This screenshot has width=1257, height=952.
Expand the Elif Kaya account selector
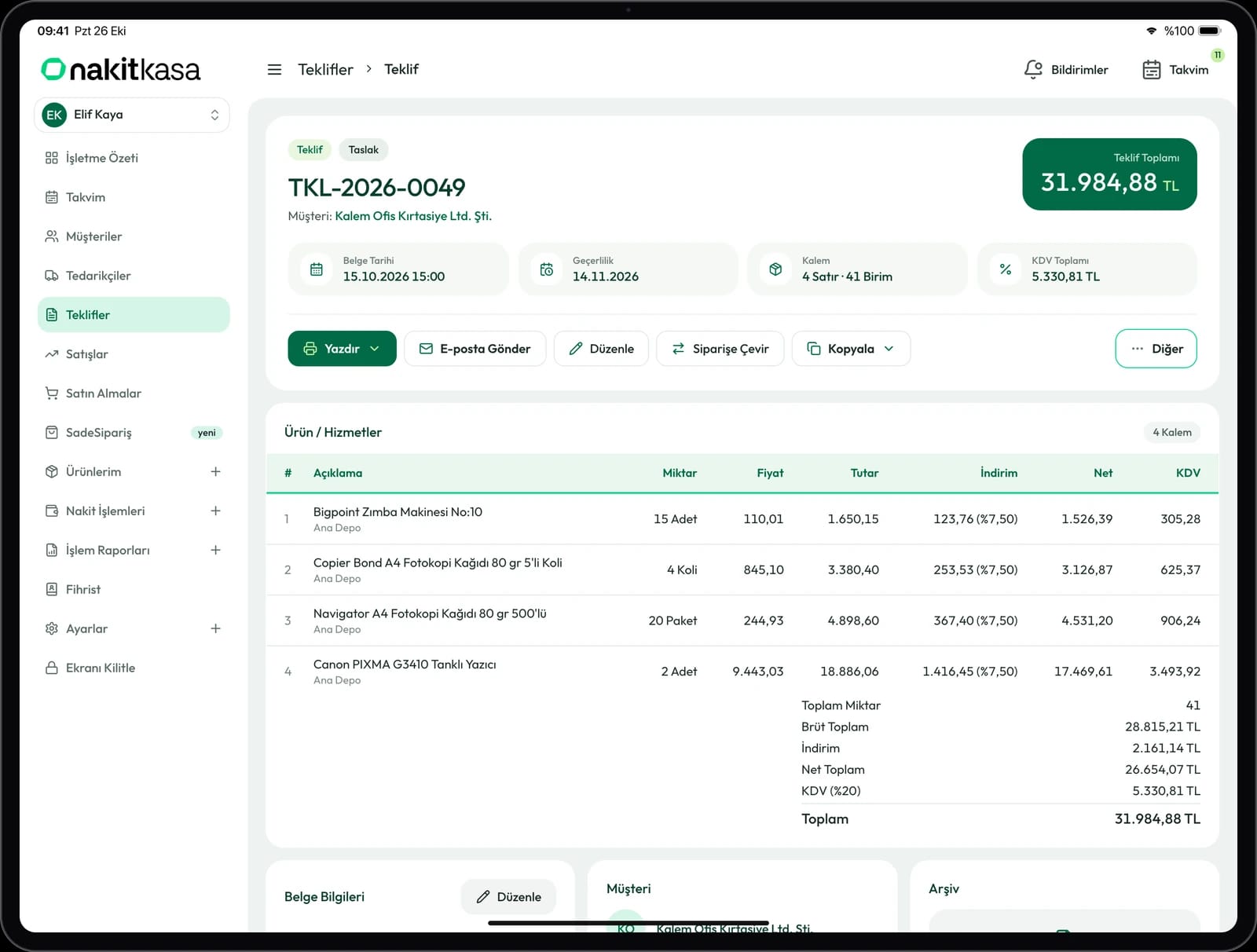tap(132, 115)
